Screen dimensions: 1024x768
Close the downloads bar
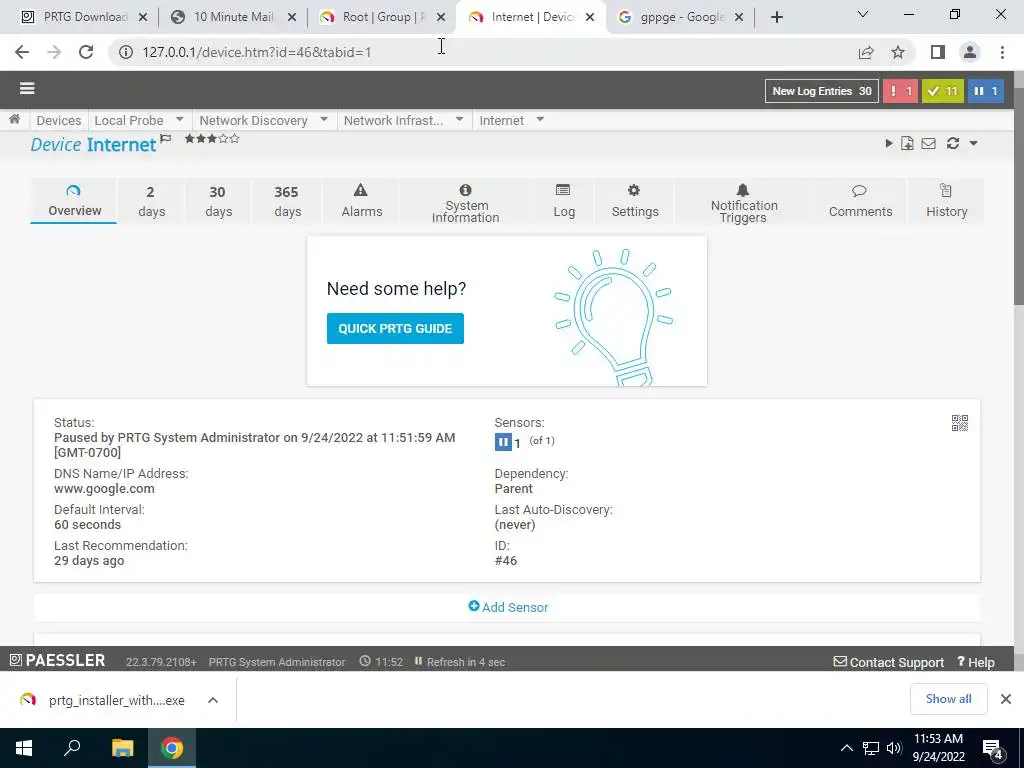(x=1006, y=699)
